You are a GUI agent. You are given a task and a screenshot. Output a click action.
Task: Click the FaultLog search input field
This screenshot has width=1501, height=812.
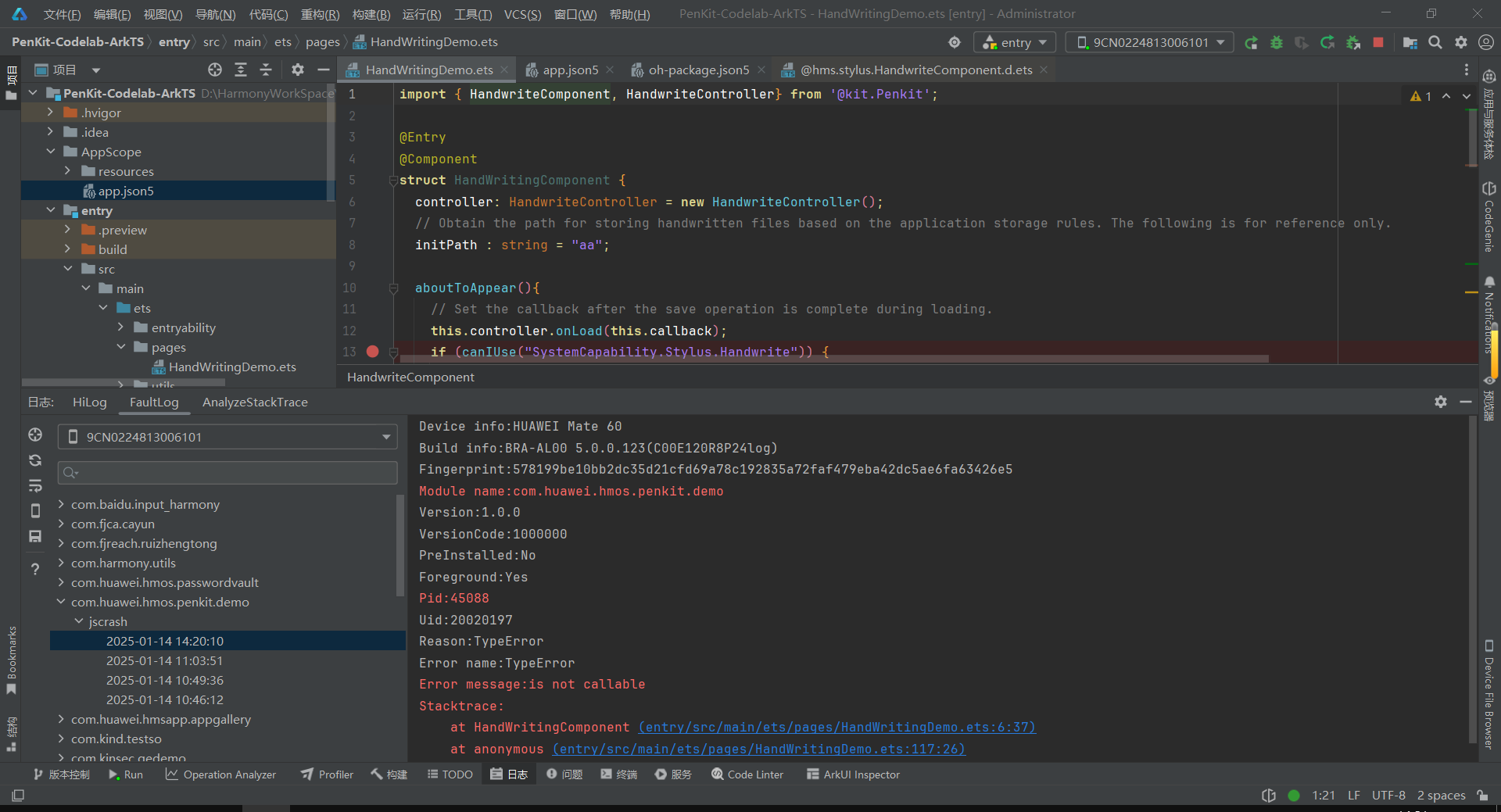coord(227,472)
